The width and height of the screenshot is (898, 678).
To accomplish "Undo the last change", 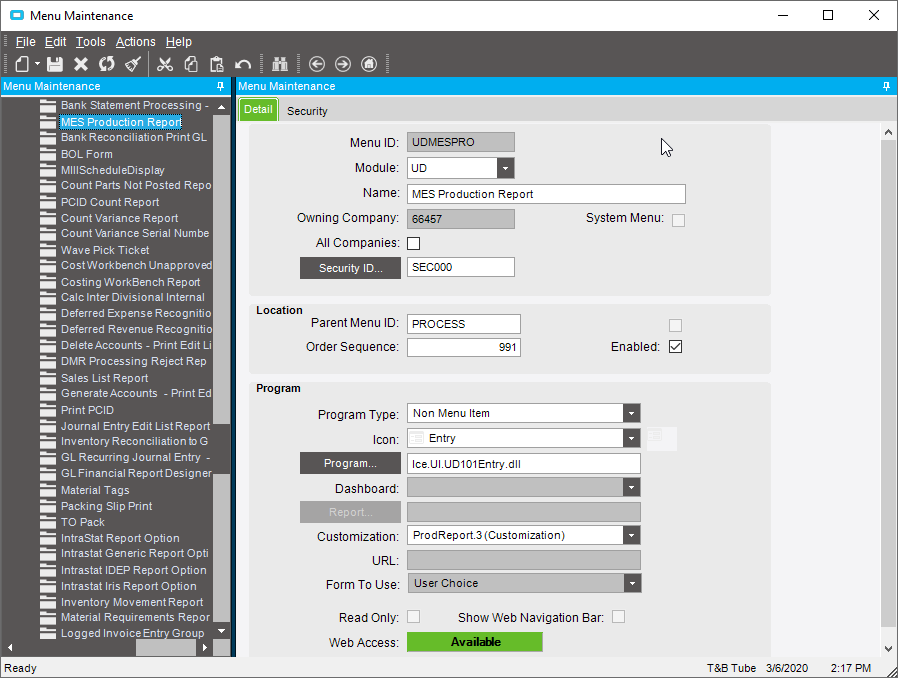I will coord(243,64).
